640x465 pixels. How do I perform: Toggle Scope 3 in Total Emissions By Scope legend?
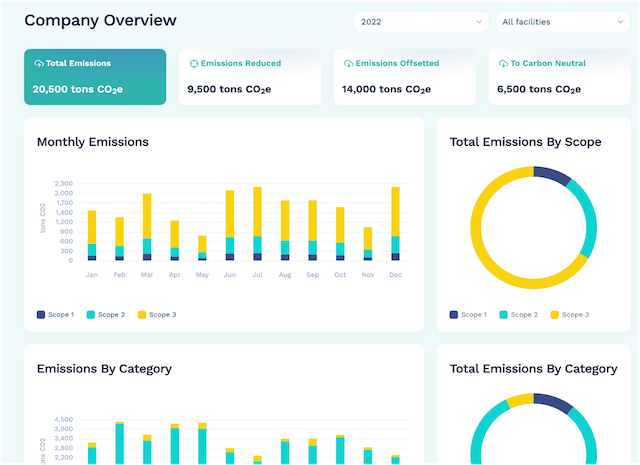tap(570, 314)
